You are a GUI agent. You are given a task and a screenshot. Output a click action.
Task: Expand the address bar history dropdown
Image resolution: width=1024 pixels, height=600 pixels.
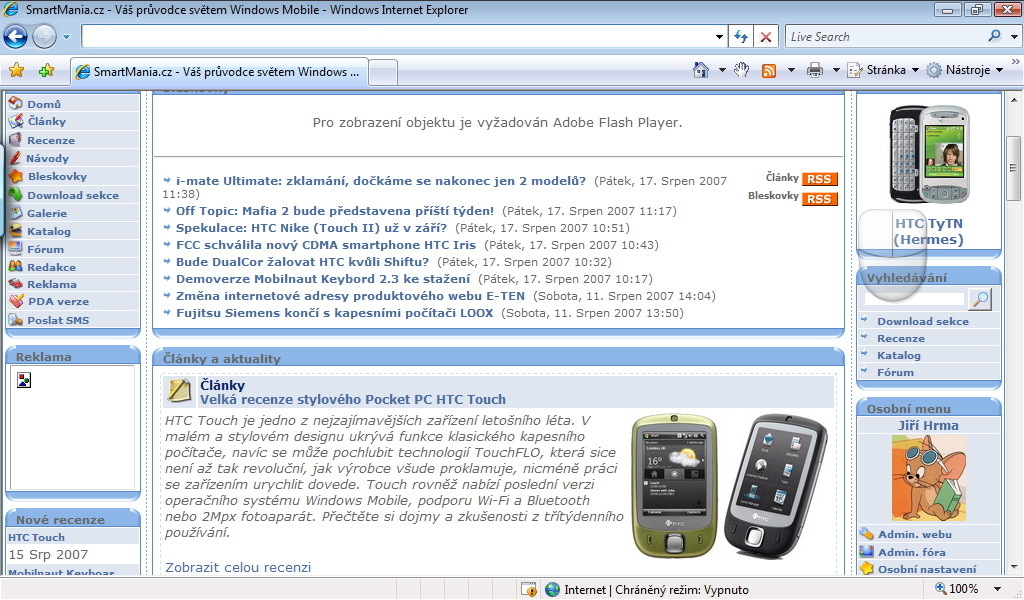coord(719,37)
